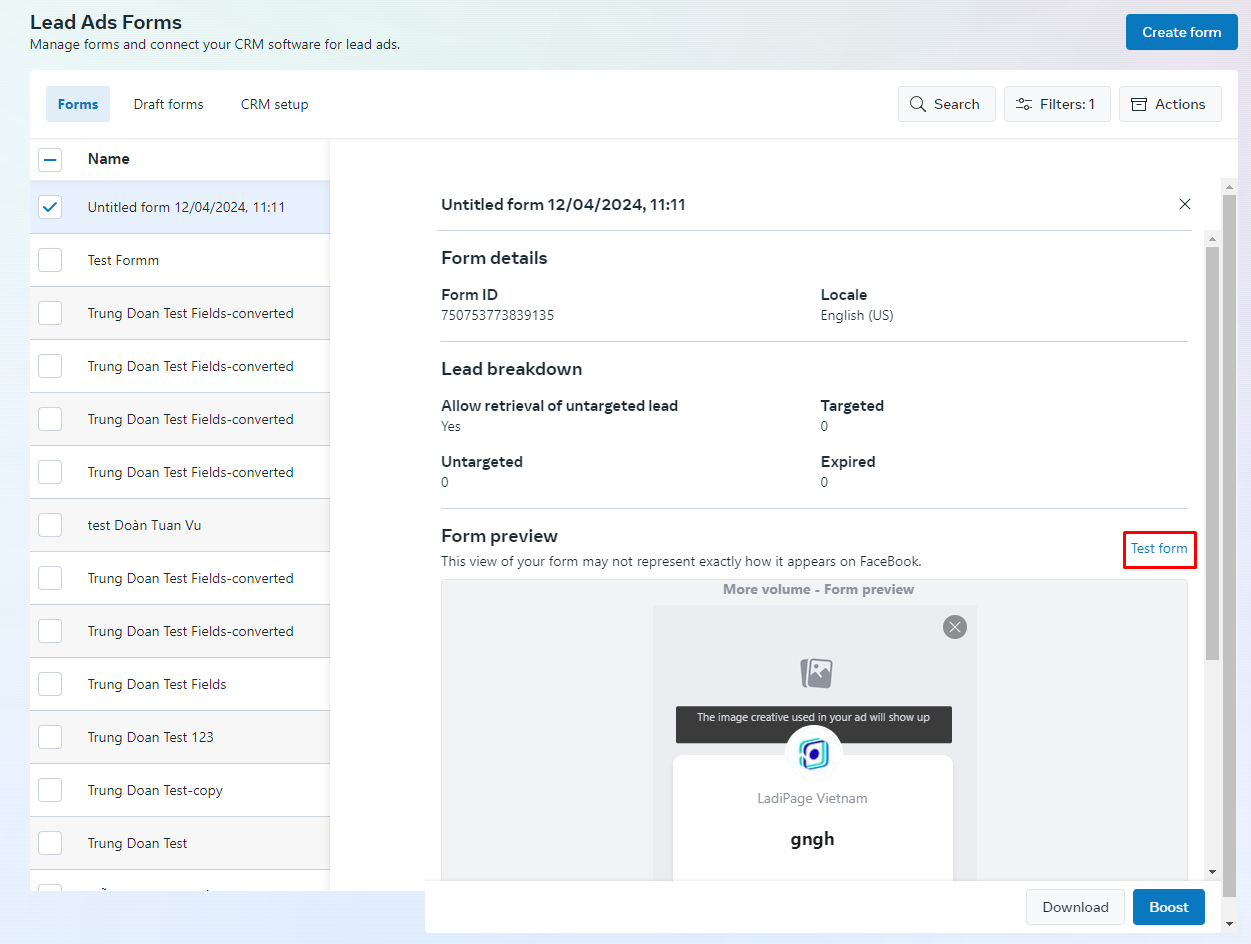This screenshot has width=1251, height=944.
Task: Open the Actions dropdown menu
Action: [1170, 104]
